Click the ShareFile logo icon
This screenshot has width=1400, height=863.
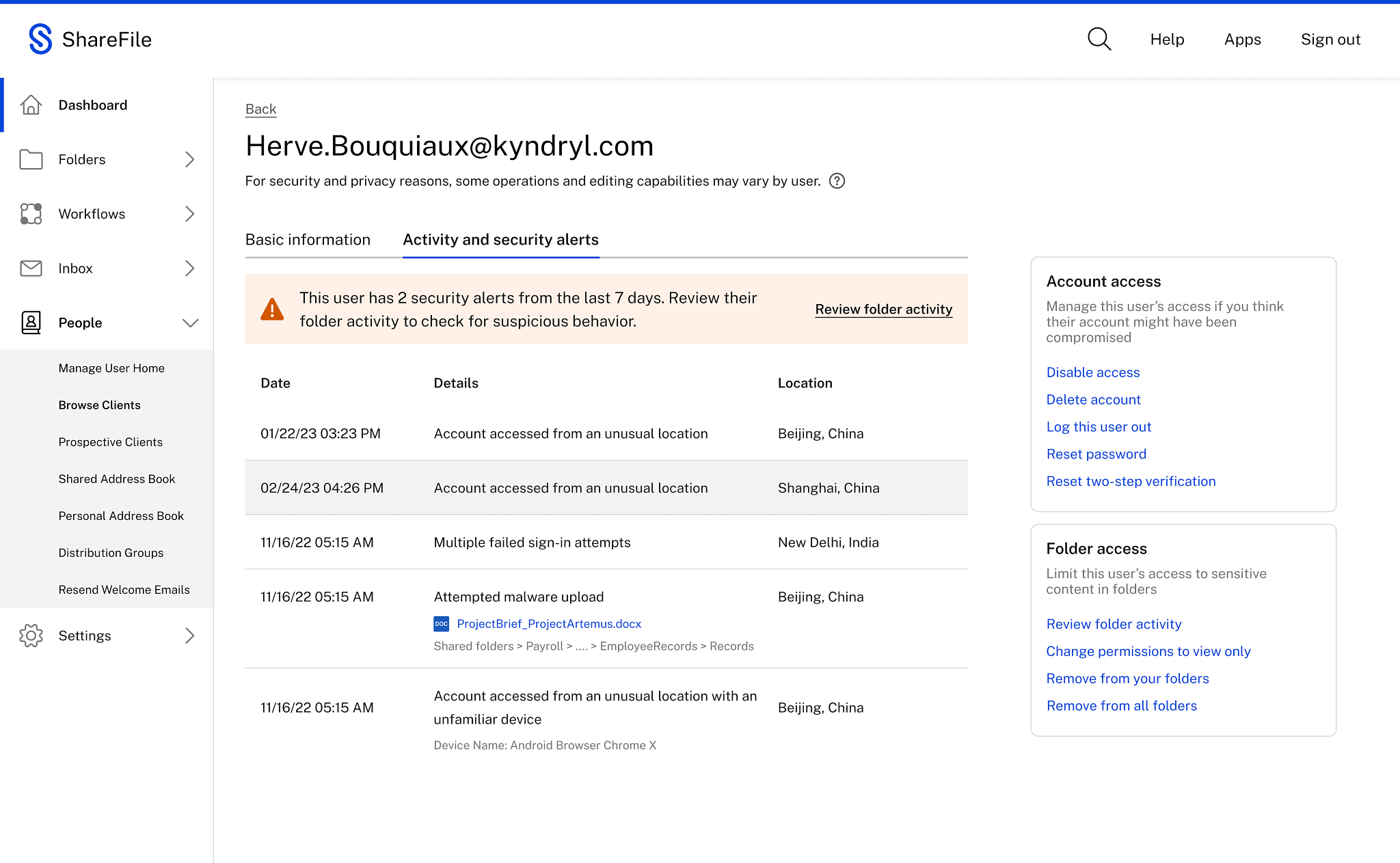pos(39,39)
